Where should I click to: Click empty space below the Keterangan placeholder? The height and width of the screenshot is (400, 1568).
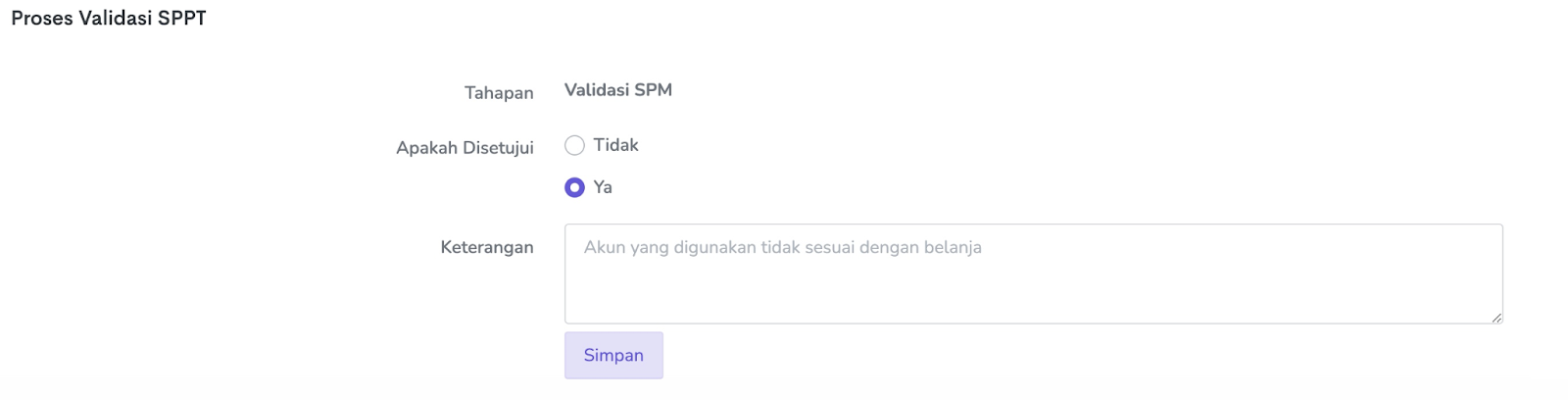1033,292
